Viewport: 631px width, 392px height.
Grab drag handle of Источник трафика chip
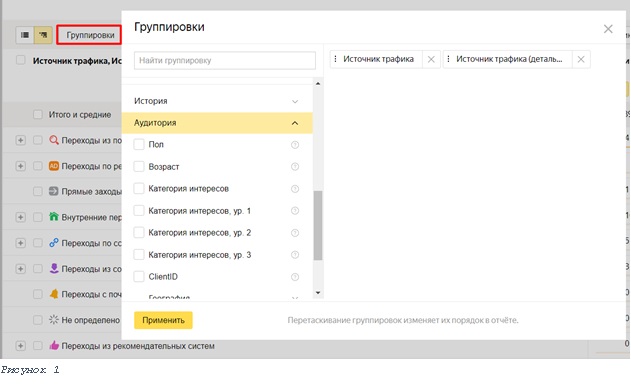(x=335, y=59)
